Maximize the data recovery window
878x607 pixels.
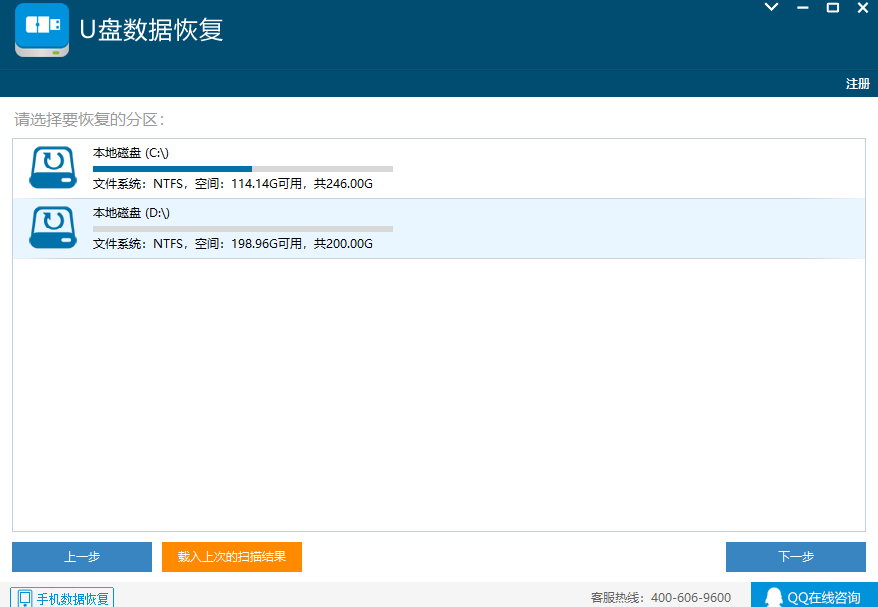(x=832, y=7)
